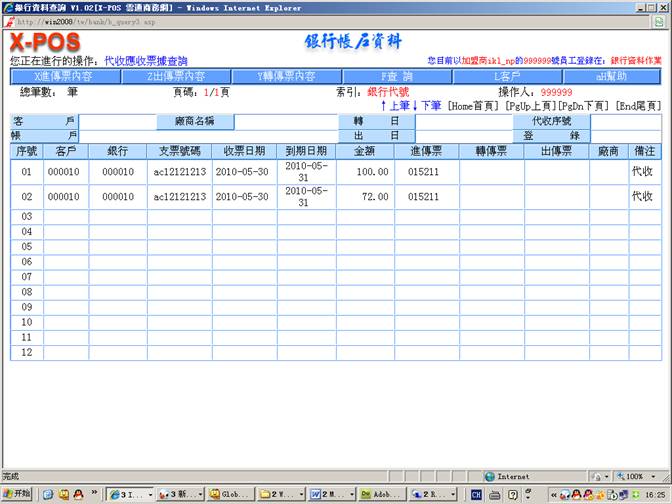This screenshot has width=672, height=504.
Task: Go to next record with ↓下筆
Action: click(427, 105)
